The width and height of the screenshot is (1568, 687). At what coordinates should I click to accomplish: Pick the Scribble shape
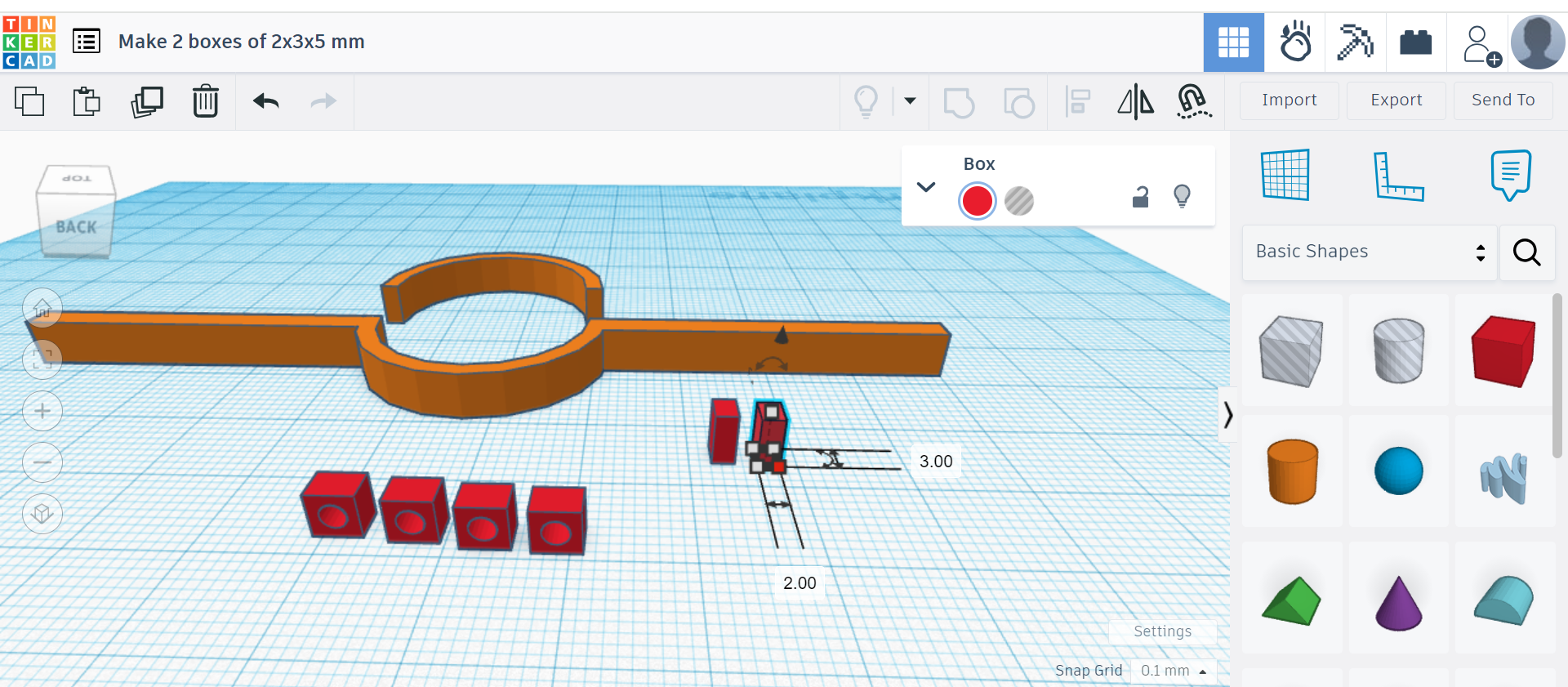pyautogui.click(x=1504, y=477)
